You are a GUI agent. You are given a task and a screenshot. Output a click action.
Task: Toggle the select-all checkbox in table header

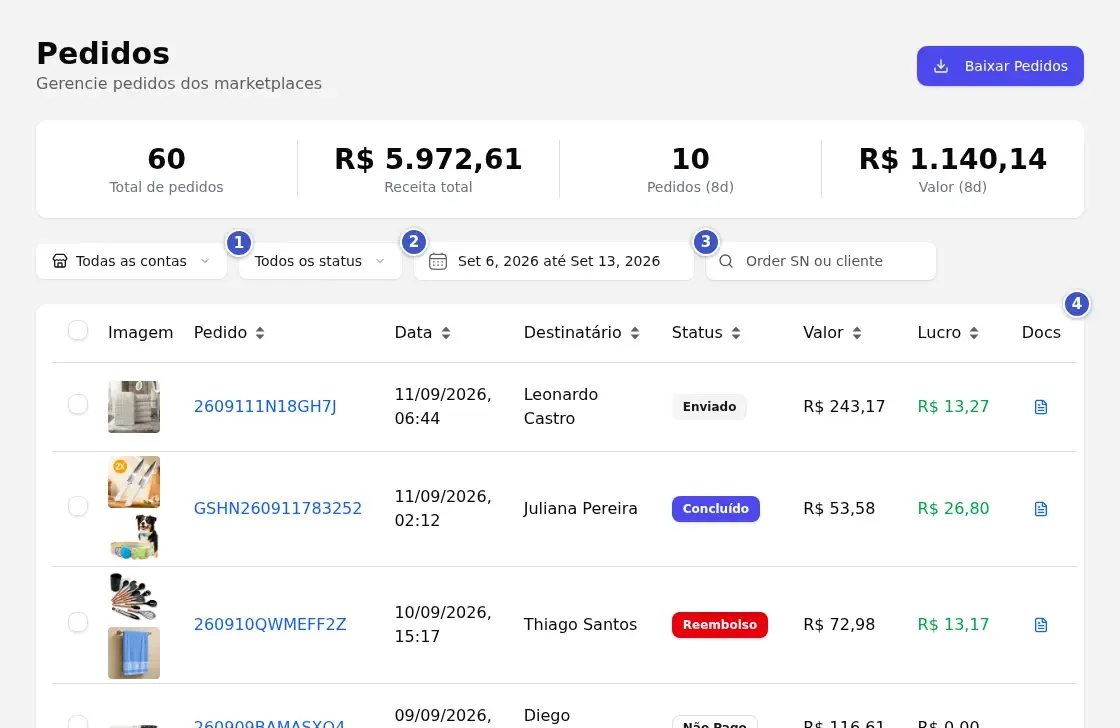tap(78, 331)
